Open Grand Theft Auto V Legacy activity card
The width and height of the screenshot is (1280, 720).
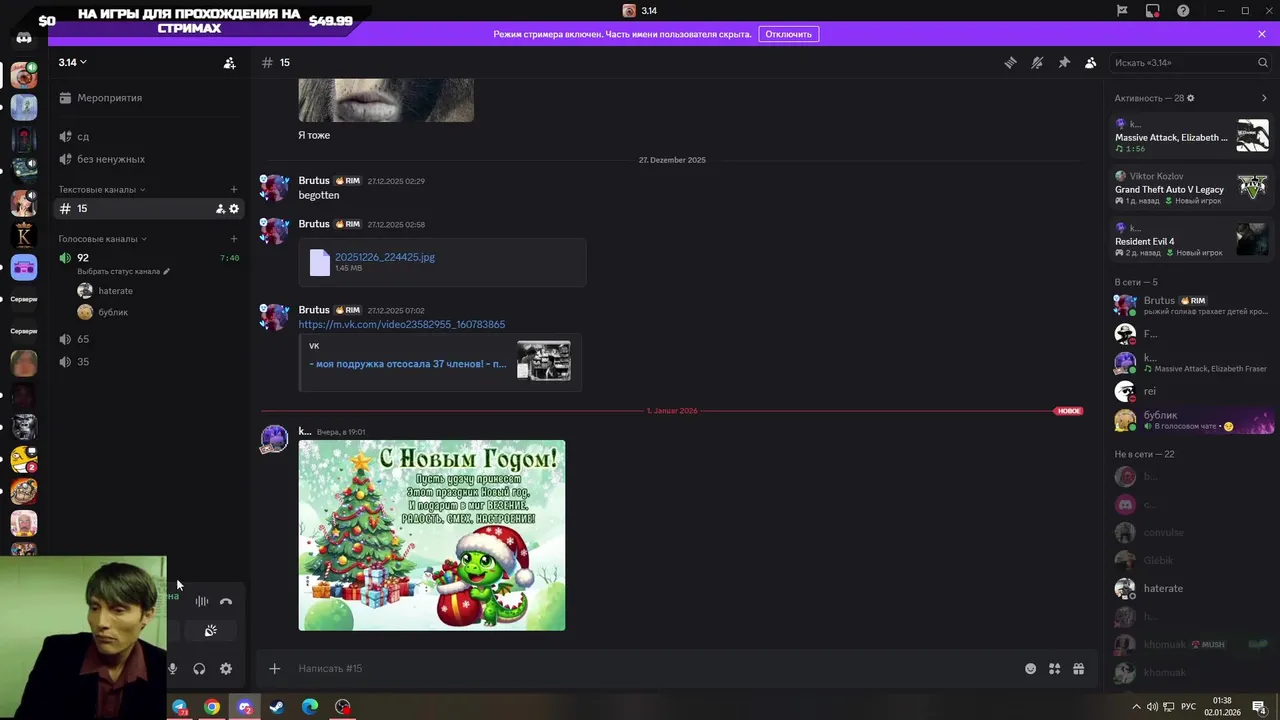[x=1191, y=188]
